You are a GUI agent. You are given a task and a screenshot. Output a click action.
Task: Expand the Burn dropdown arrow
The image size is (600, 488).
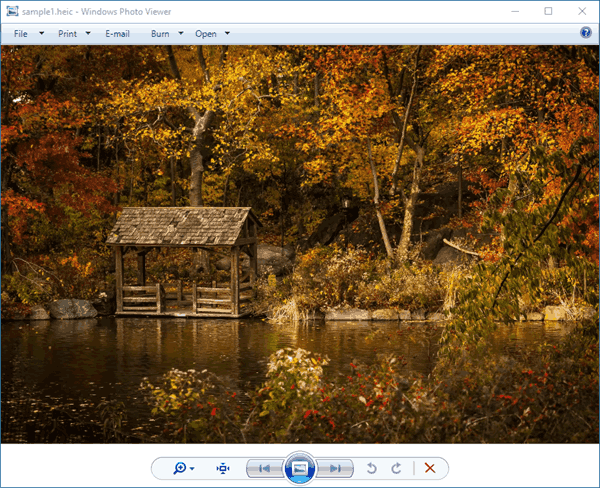pyautogui.click(x=181, y=33)
